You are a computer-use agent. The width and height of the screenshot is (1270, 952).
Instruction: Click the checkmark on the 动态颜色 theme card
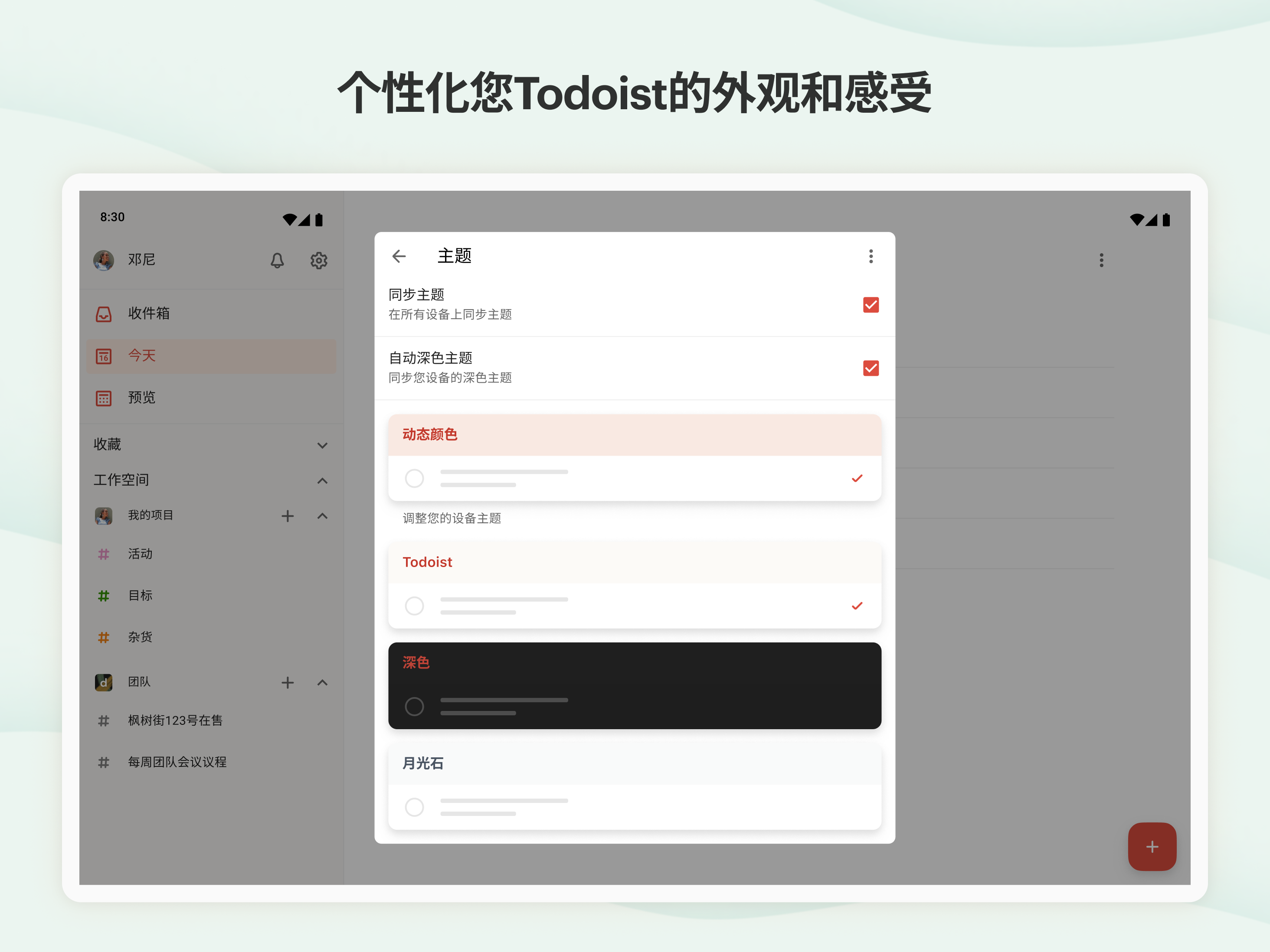pyautogui.click(x=857, y=478)
